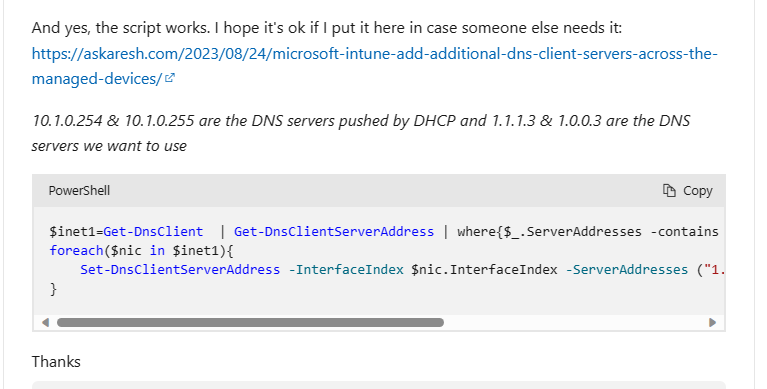Click the -ServerAddresses parameter text

pos(627,270)
